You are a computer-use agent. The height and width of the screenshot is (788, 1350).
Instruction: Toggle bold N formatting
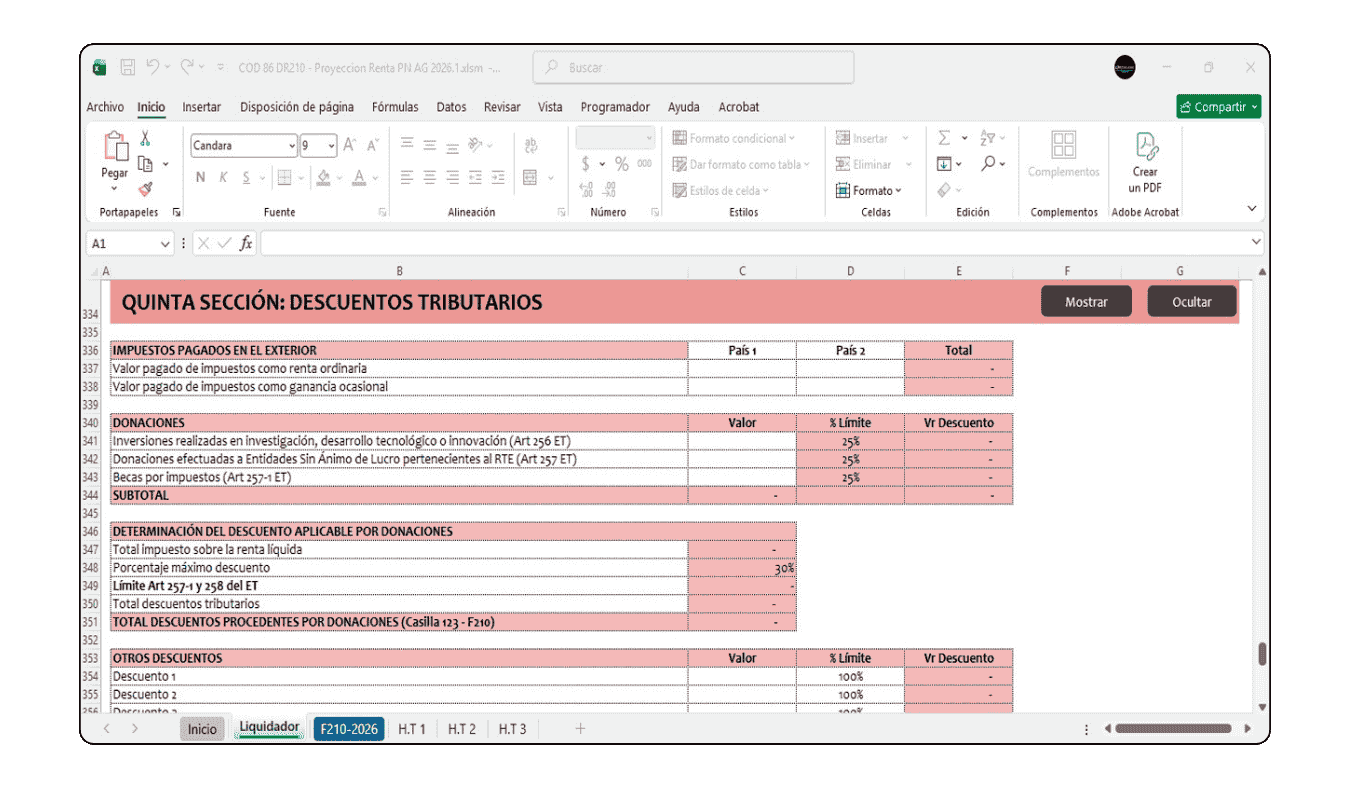[200, 178]
